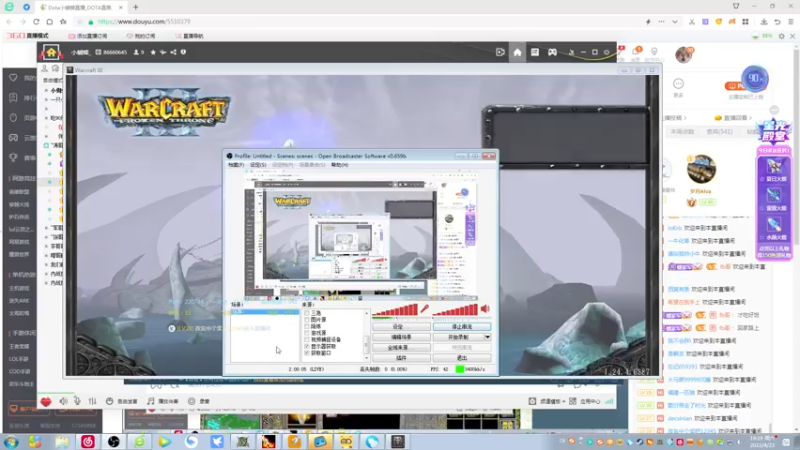Viewport: 800px width, 450px height.
Task: Open the Settings(S) menu in OBS
Action: pos(258,165)
